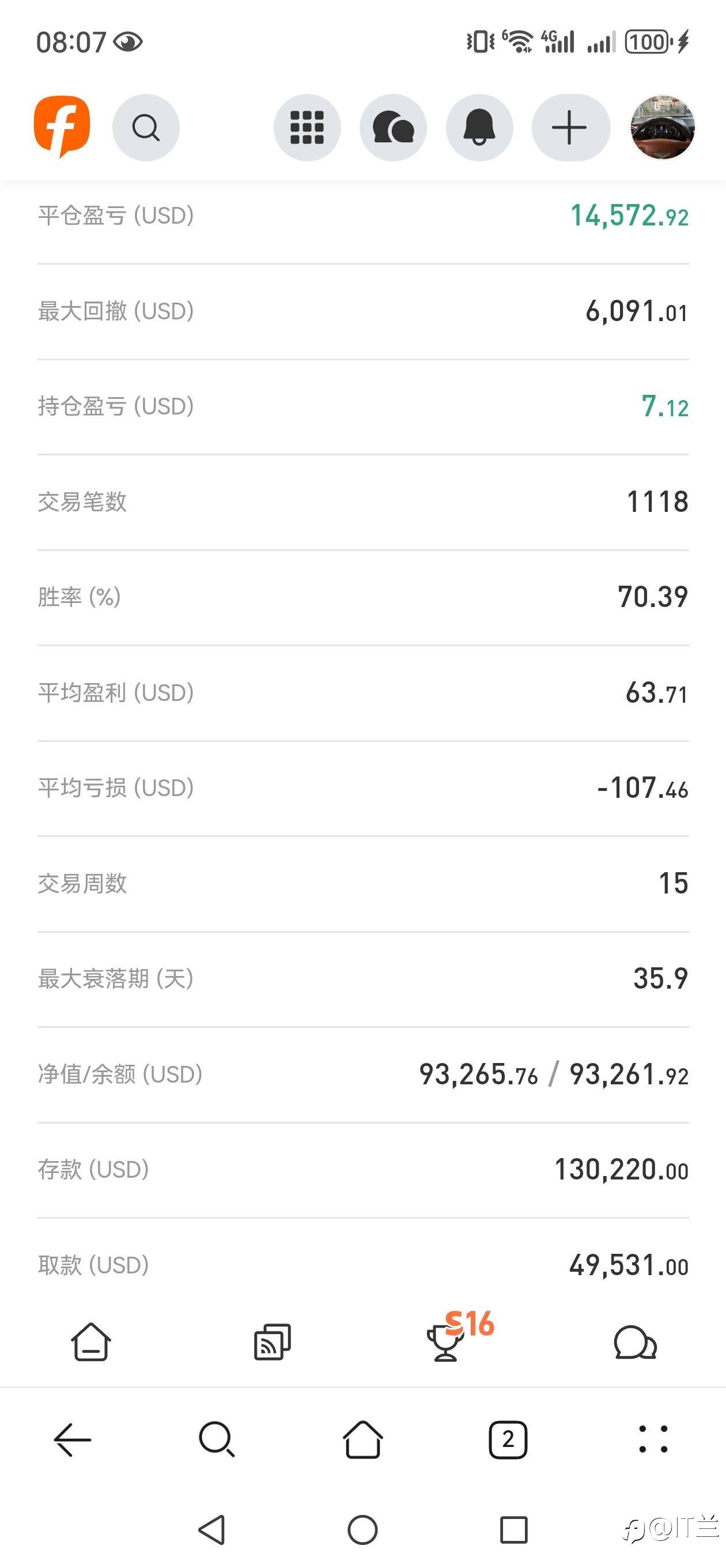726x1568 pixels.
Task: Tap the browser back arrow
Action: [x=73, y=1440]
